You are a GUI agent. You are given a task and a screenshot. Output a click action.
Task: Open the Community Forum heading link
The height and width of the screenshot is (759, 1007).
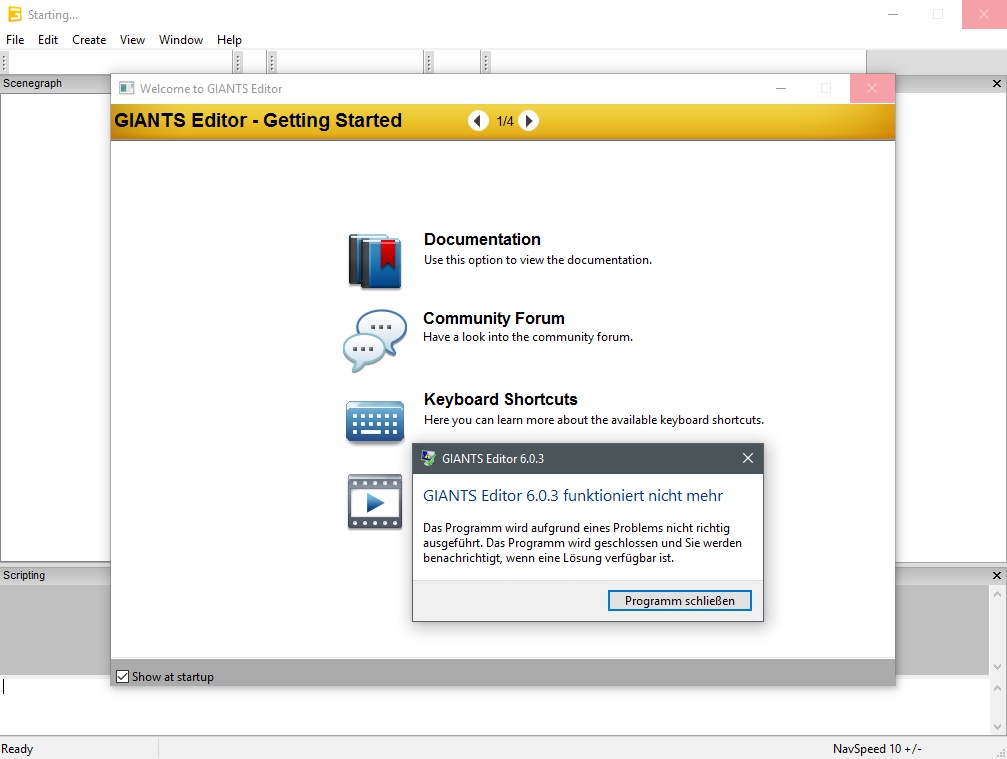click(494, 318)
